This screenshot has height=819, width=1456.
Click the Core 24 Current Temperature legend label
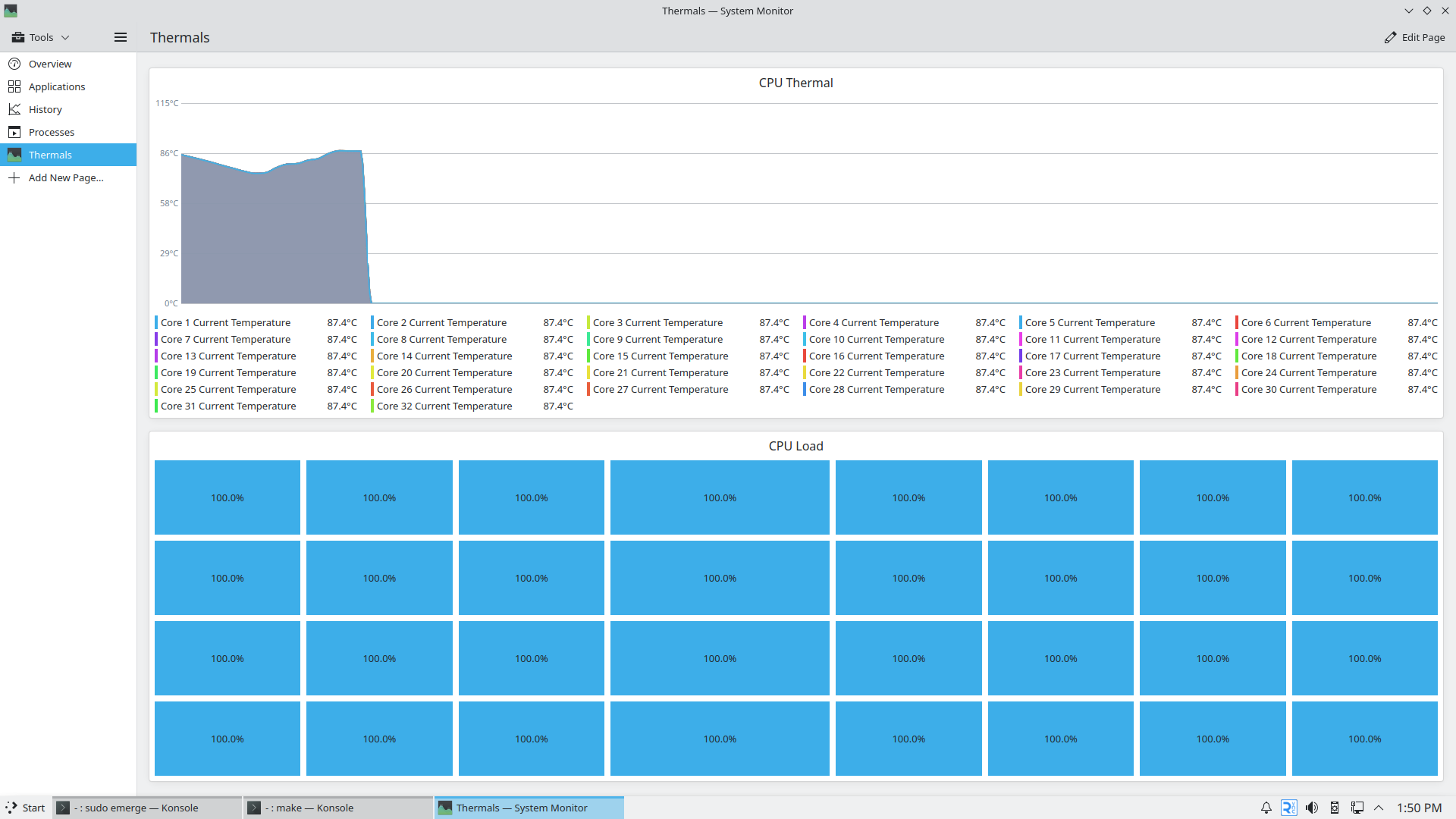coord(1309,372)
